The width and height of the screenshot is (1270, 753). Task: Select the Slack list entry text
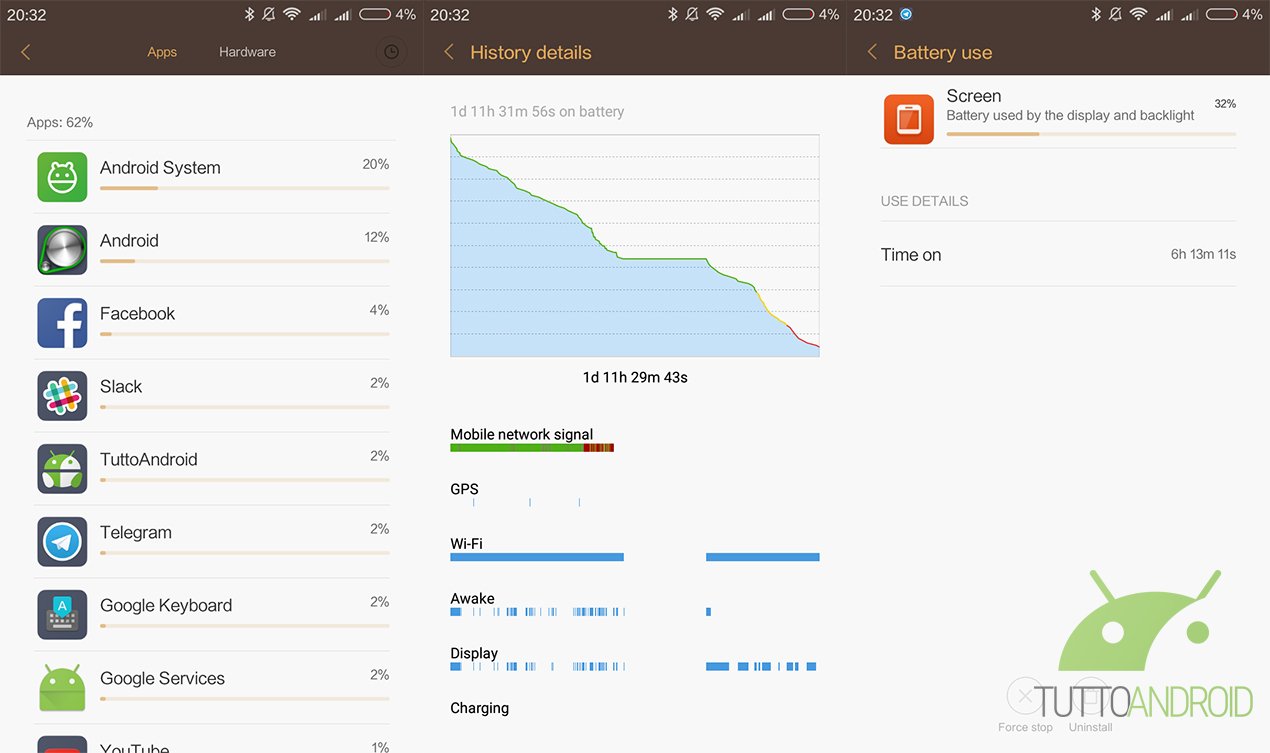click(121, 387)
